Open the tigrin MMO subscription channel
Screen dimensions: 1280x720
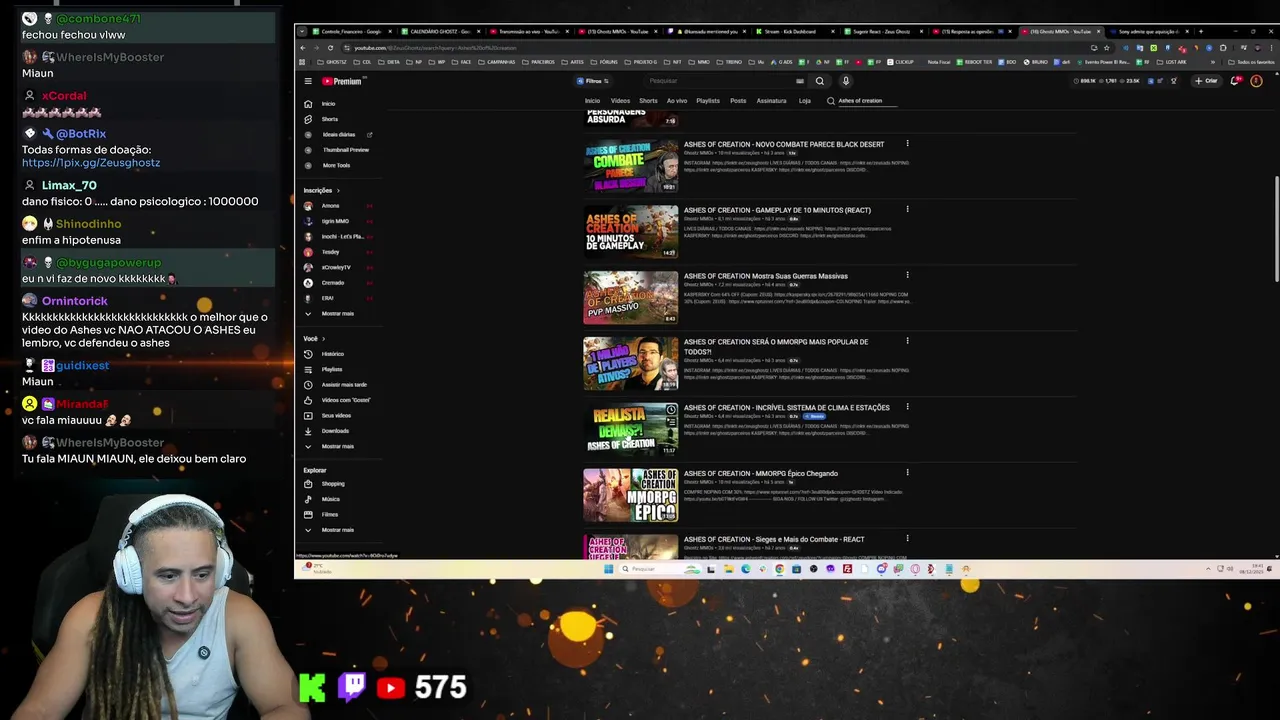335,221
